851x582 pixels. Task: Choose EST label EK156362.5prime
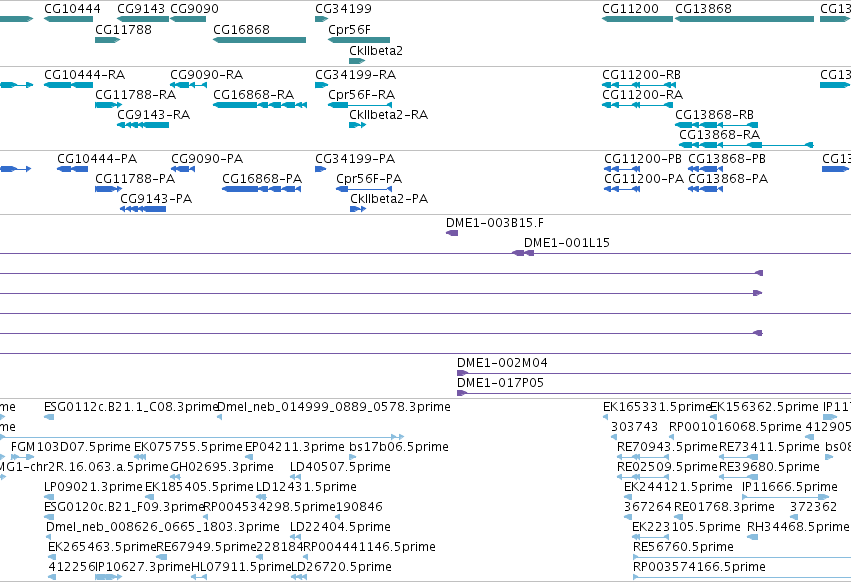(x=764, y=407)
